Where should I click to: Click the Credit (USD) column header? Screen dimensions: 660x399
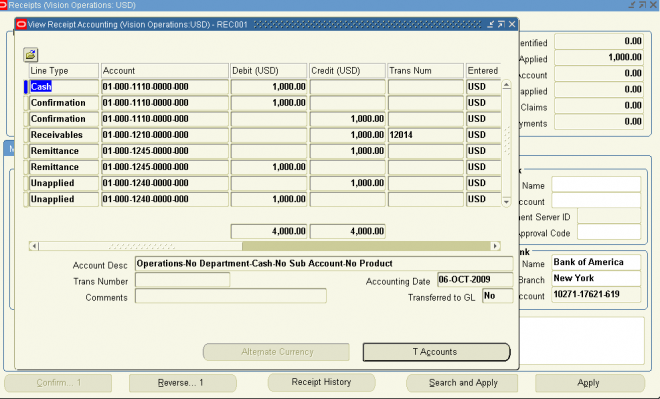point(348,71)
